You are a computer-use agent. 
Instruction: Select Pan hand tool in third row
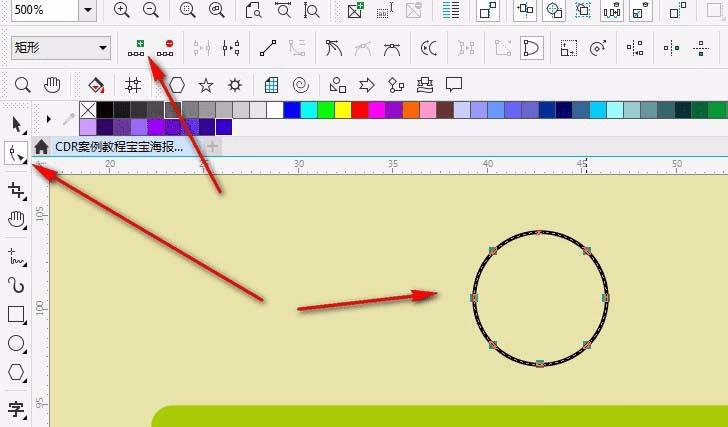(52, 85)
